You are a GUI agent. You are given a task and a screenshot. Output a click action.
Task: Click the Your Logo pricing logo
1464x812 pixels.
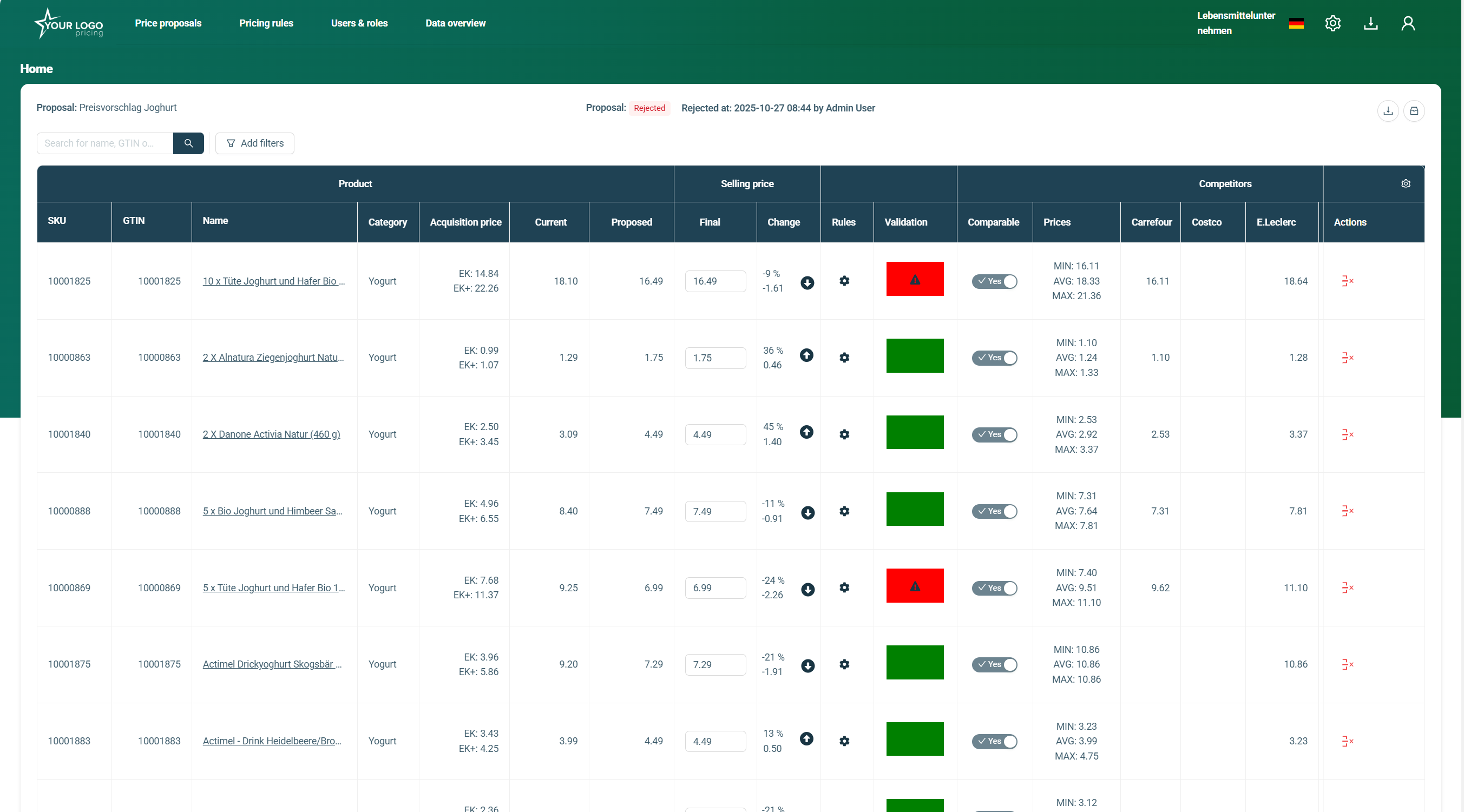[69, 23]
